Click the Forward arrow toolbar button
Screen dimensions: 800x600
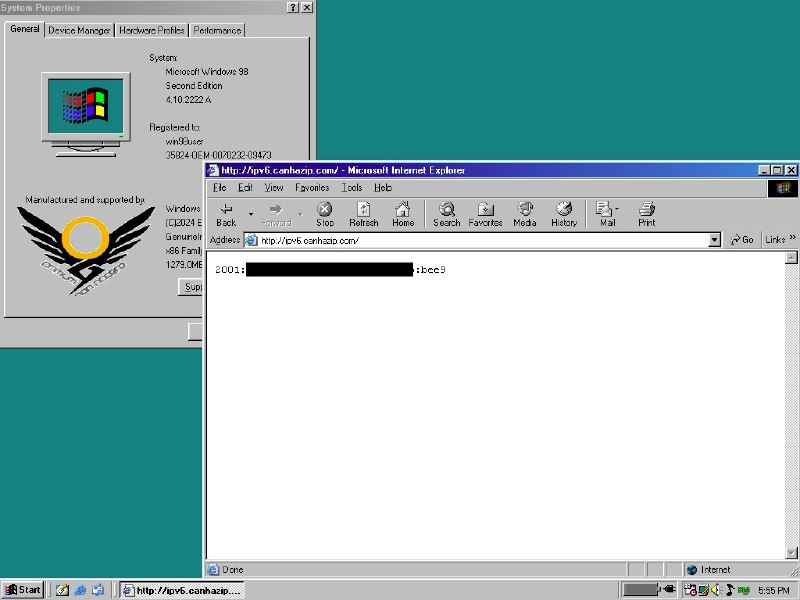276,214
